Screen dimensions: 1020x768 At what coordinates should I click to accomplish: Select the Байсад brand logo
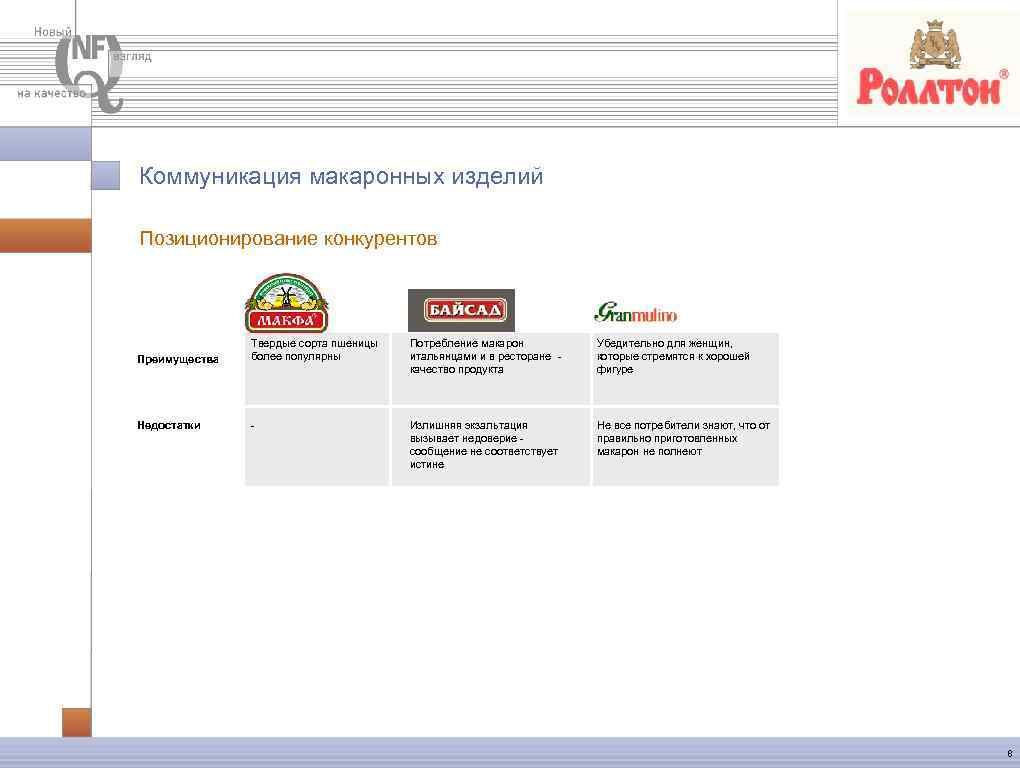[x=461, y=310]
